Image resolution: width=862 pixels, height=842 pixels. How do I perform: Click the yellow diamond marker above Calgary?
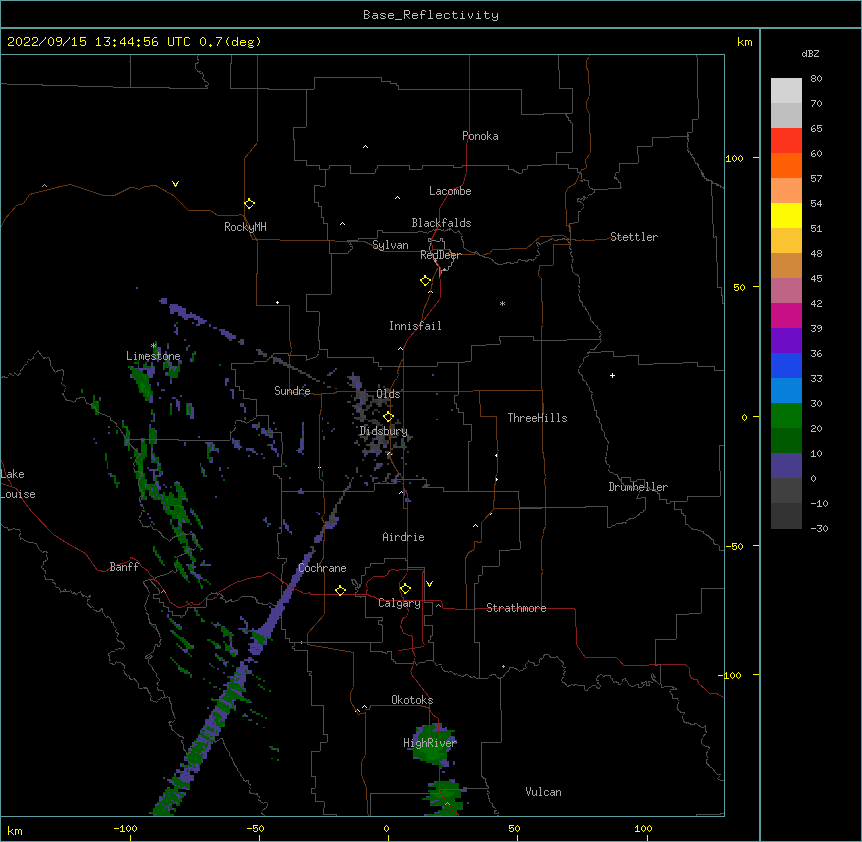point(405,589)
